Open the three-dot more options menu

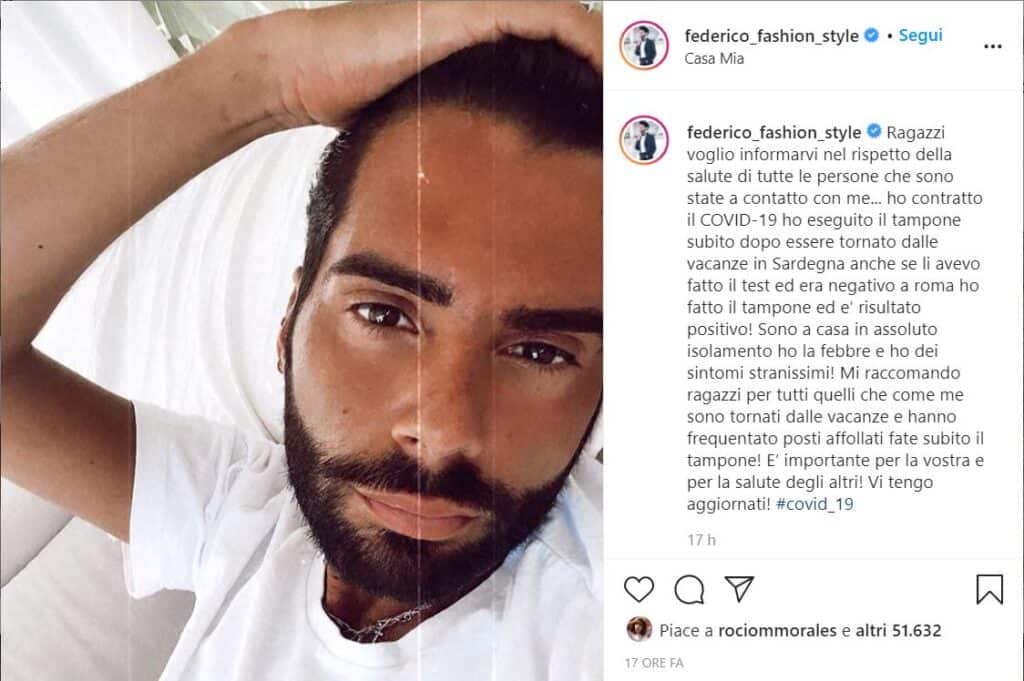click(993, 46)
